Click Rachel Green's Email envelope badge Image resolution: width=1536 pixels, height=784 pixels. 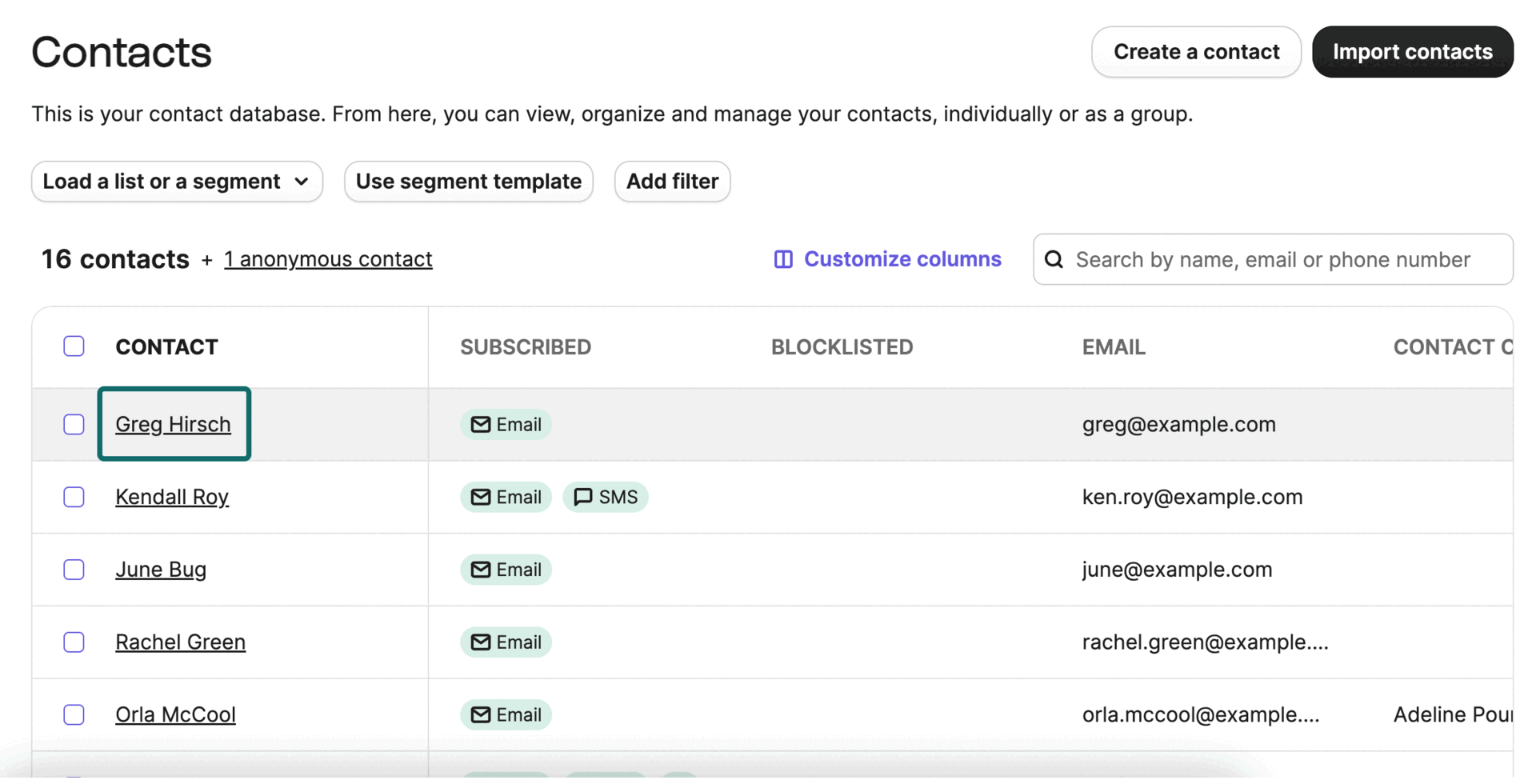[x=506, y=642]
